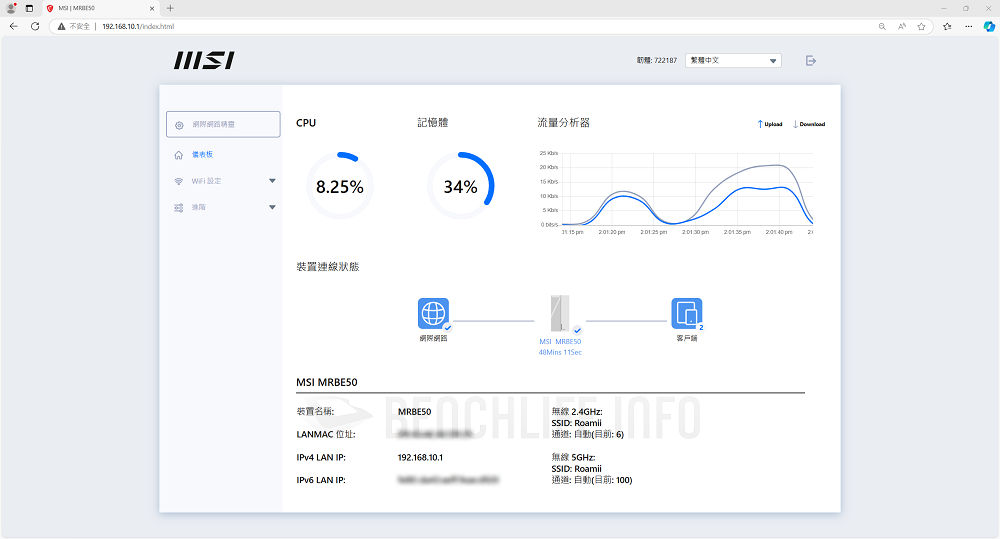Click the CPU usage gauge 8.25%
Image resolution: width=1000 pixels, height=539 pixels.
coord(339,186)
